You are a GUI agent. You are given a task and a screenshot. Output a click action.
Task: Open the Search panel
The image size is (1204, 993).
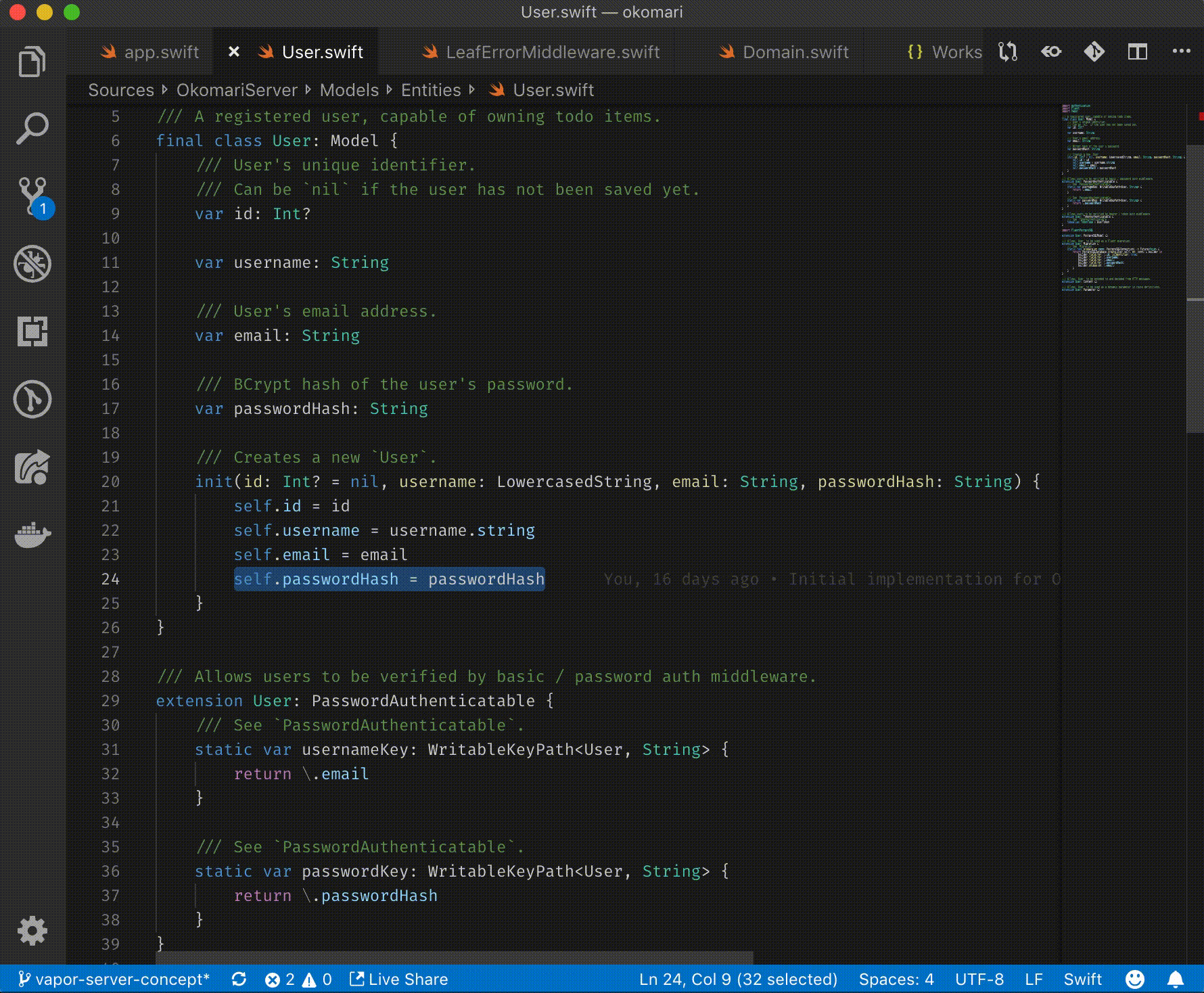pyautogui.click(x=32, y=129)
